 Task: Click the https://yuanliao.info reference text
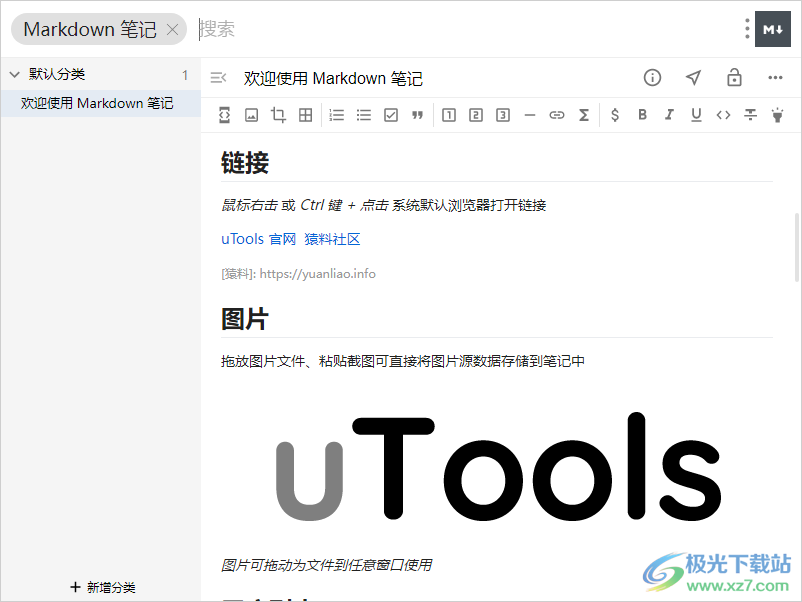click(318, 274)
